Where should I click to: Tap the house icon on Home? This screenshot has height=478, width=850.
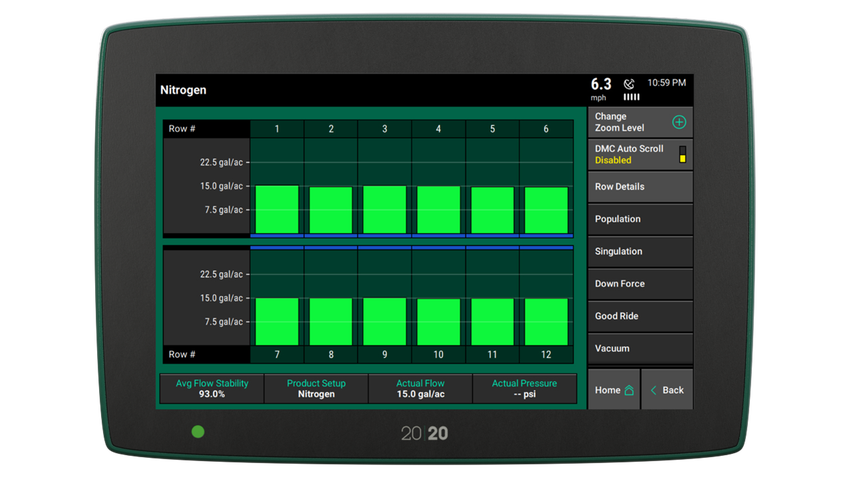coord(629,390)
